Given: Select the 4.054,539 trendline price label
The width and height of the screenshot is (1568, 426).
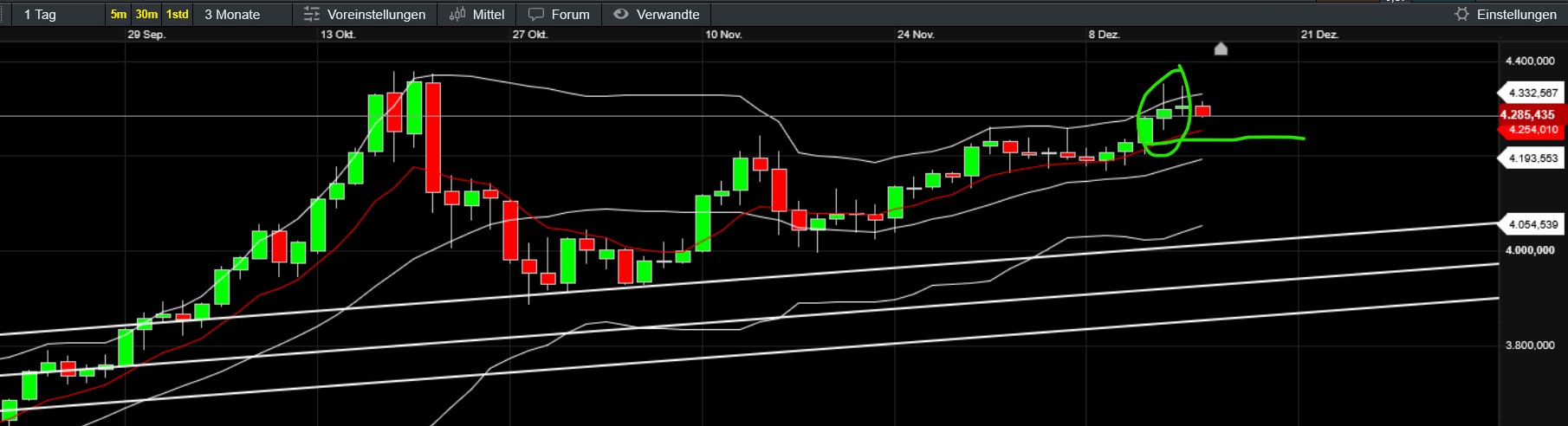Looking at the screenshot, I should click(1531, 224).
